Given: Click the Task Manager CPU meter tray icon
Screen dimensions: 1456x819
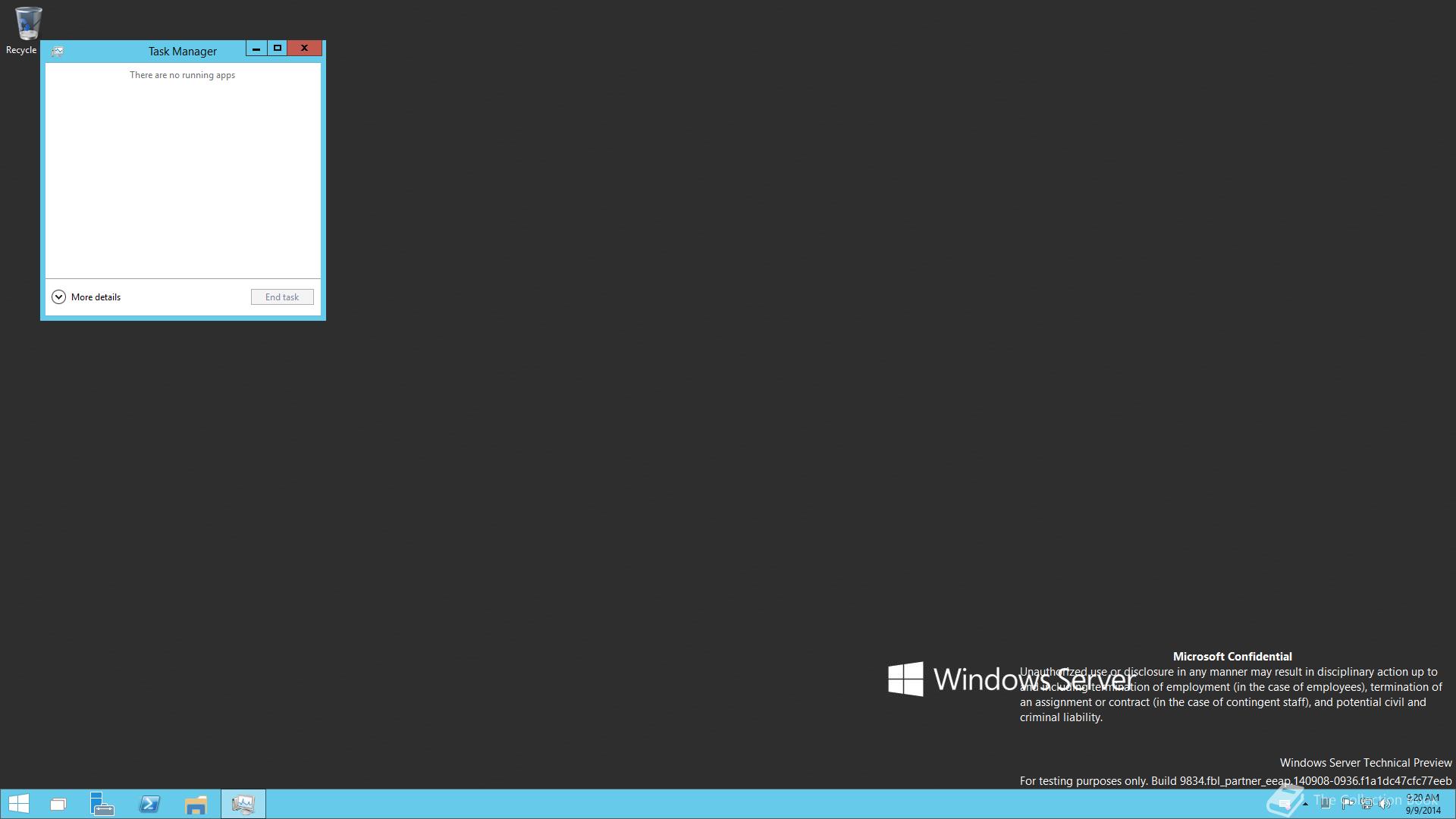Looking at the screenshot, I should click(1326, 803).
